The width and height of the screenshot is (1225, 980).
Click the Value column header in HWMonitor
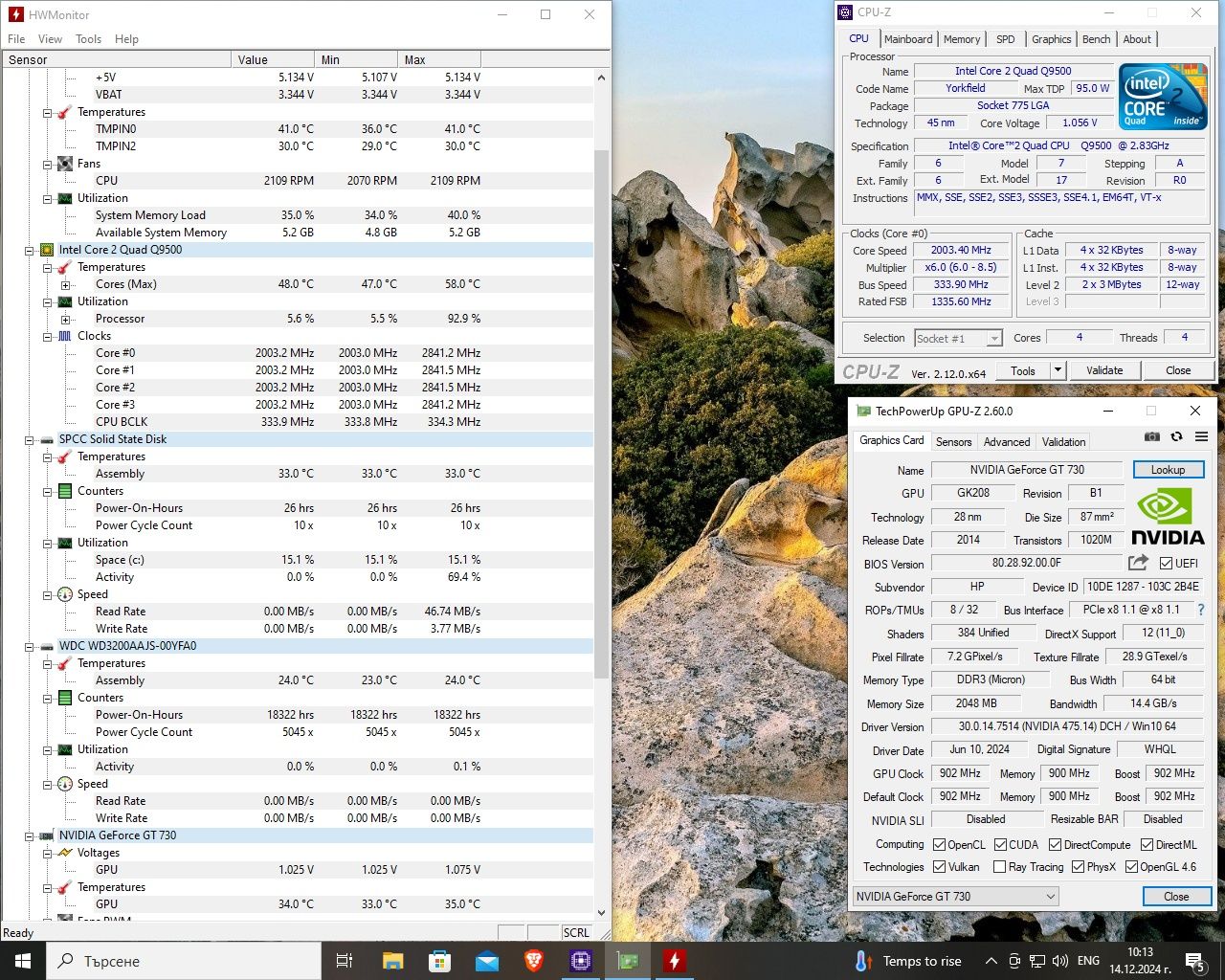pyautogui.click(x=273, y=59)
